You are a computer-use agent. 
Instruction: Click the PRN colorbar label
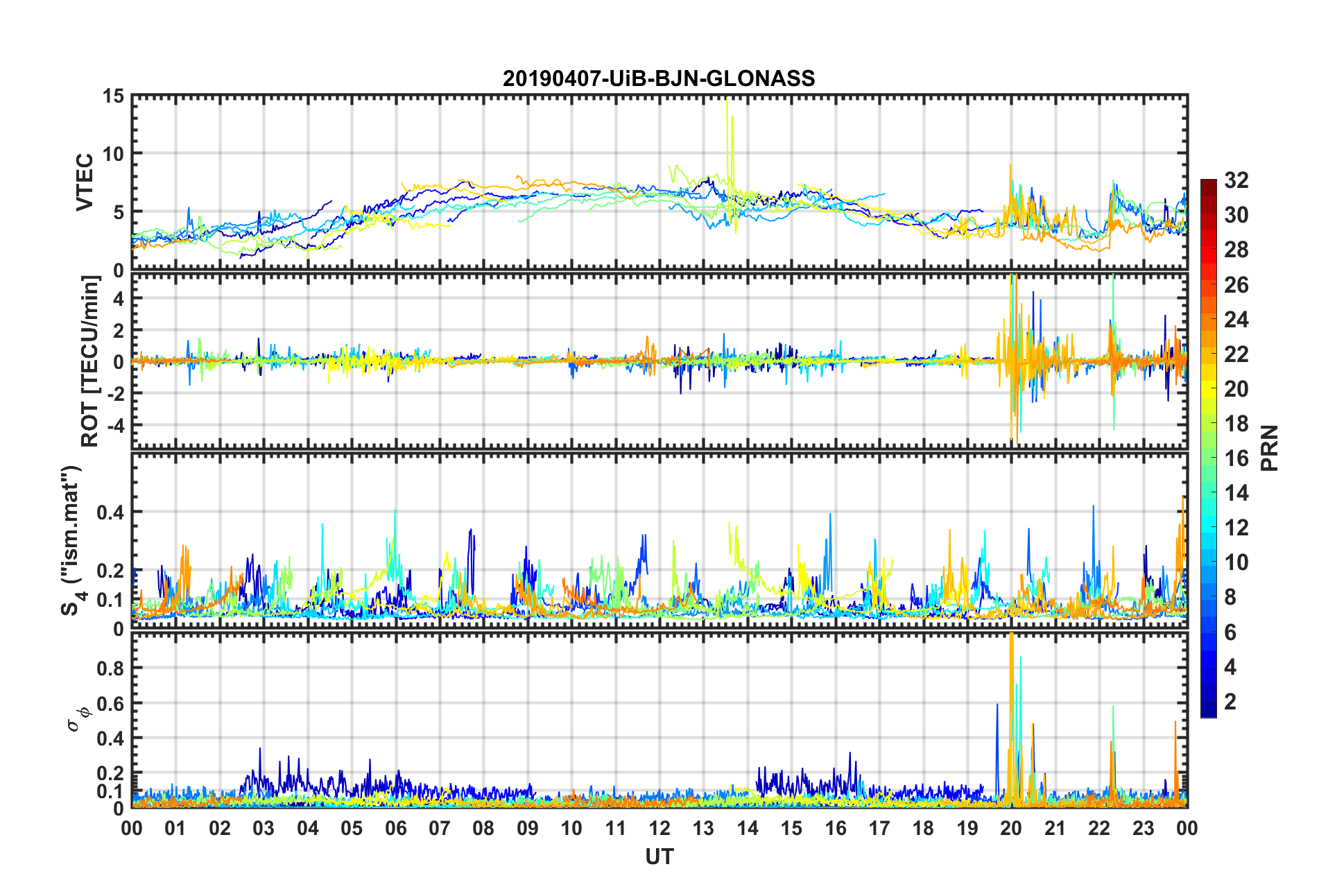click(1269, 448)
